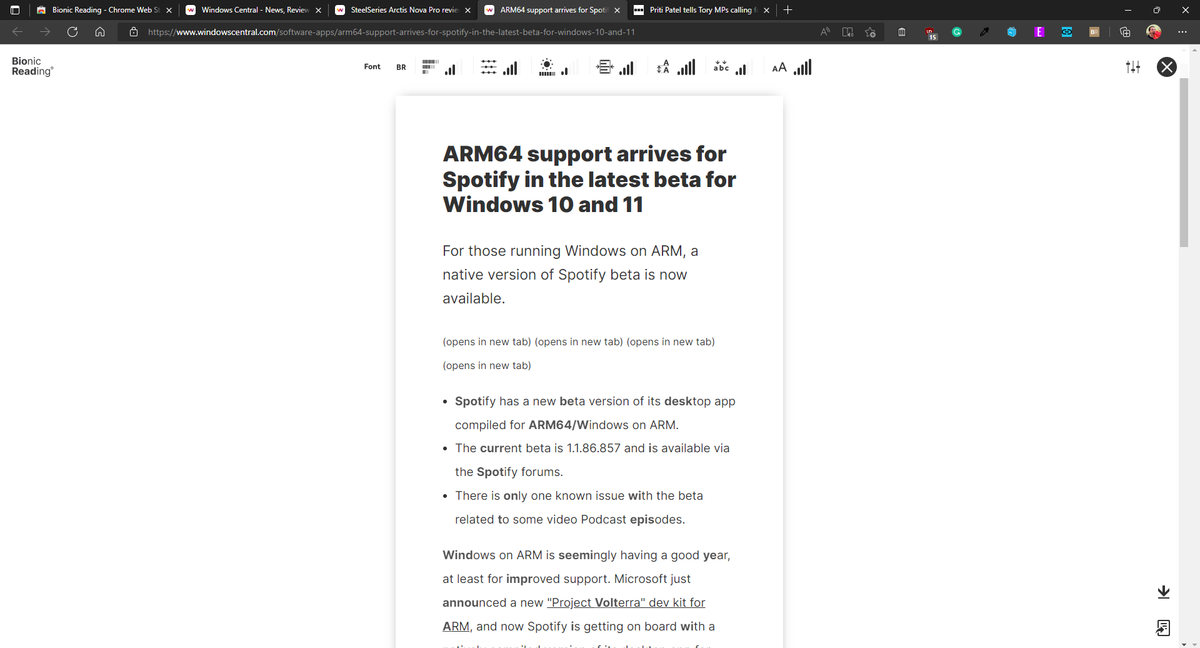Toggle Bionic Reading with the BR button

[x=401, y=67]
